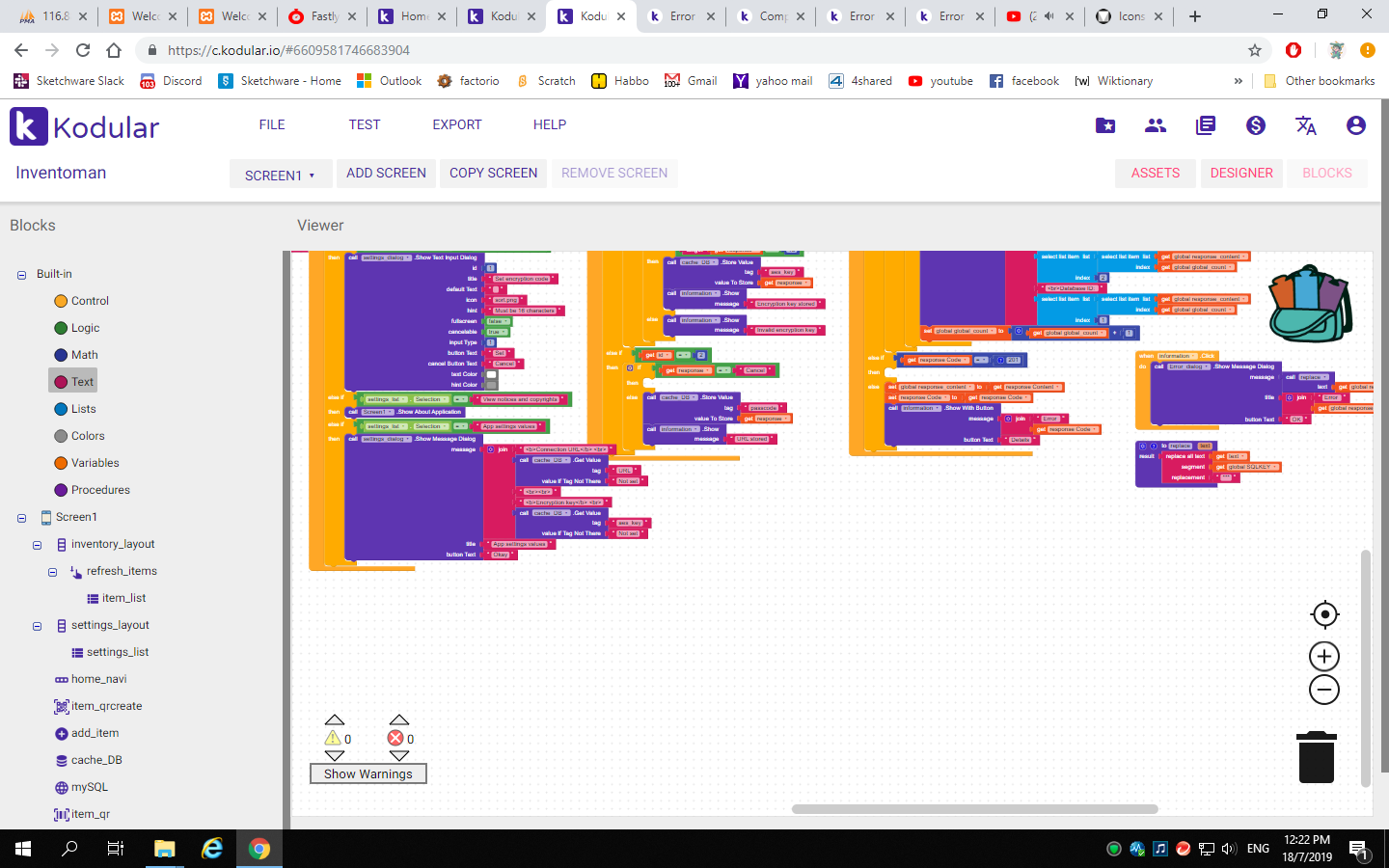Switch to the DESIGNER view
This screenshot has width=1389, height=868.
point(1241,173)
